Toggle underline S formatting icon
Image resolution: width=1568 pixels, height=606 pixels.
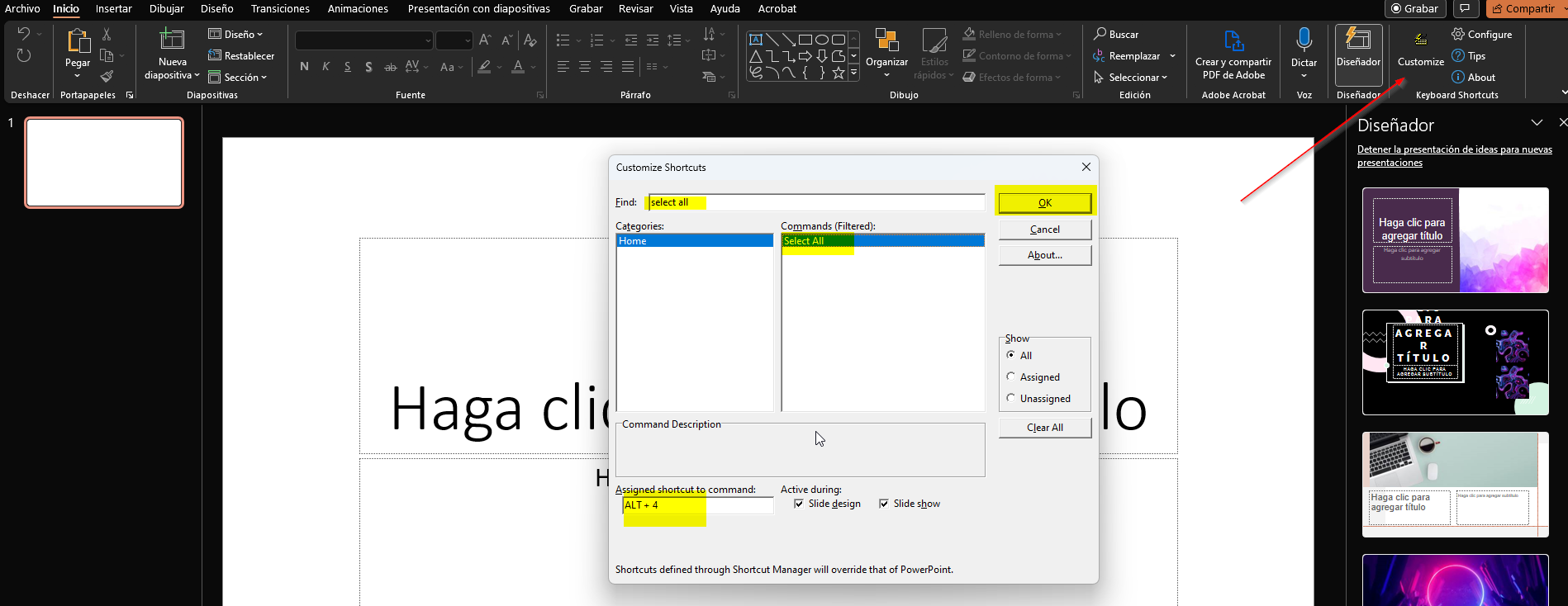(347, 67)
